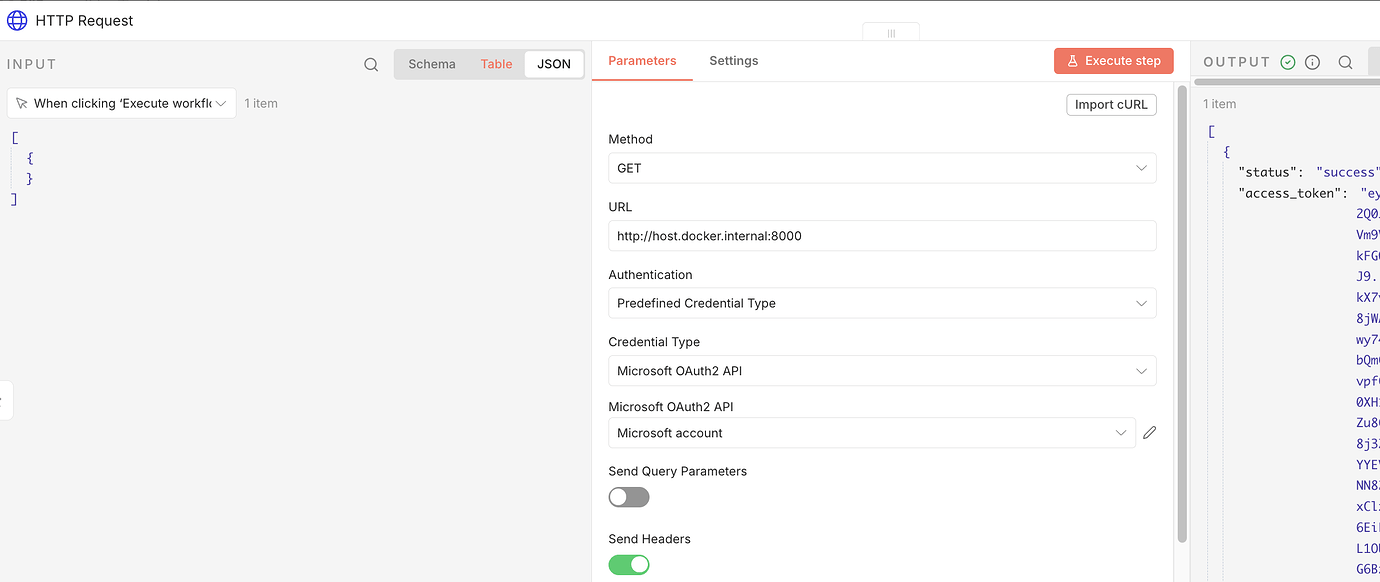The height and width of the screenshot is (582, 1380).
Task: Click the Execute step button
Action: [x=1112, y=61]
